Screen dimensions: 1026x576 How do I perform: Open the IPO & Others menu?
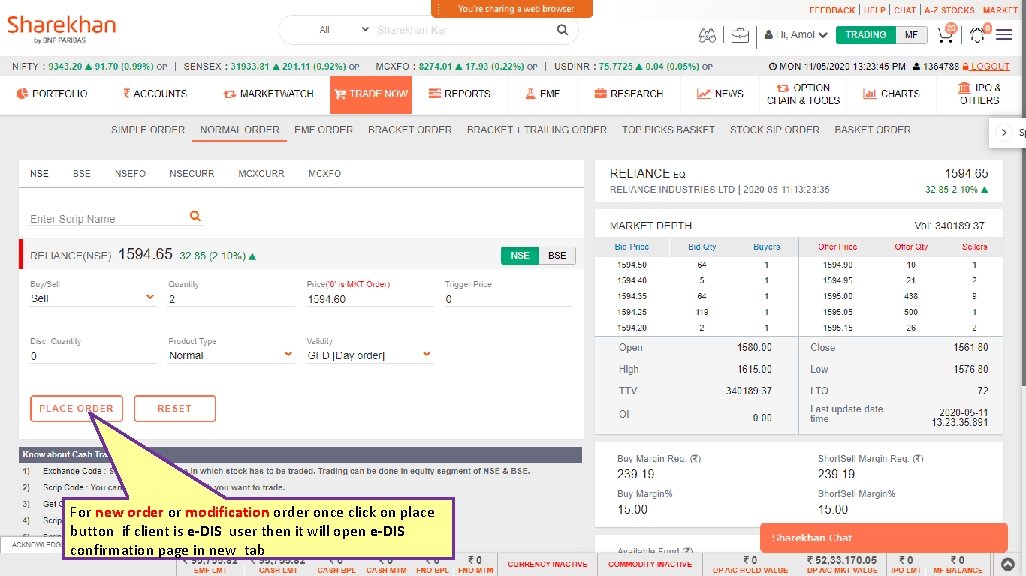(x=980, y=94)
